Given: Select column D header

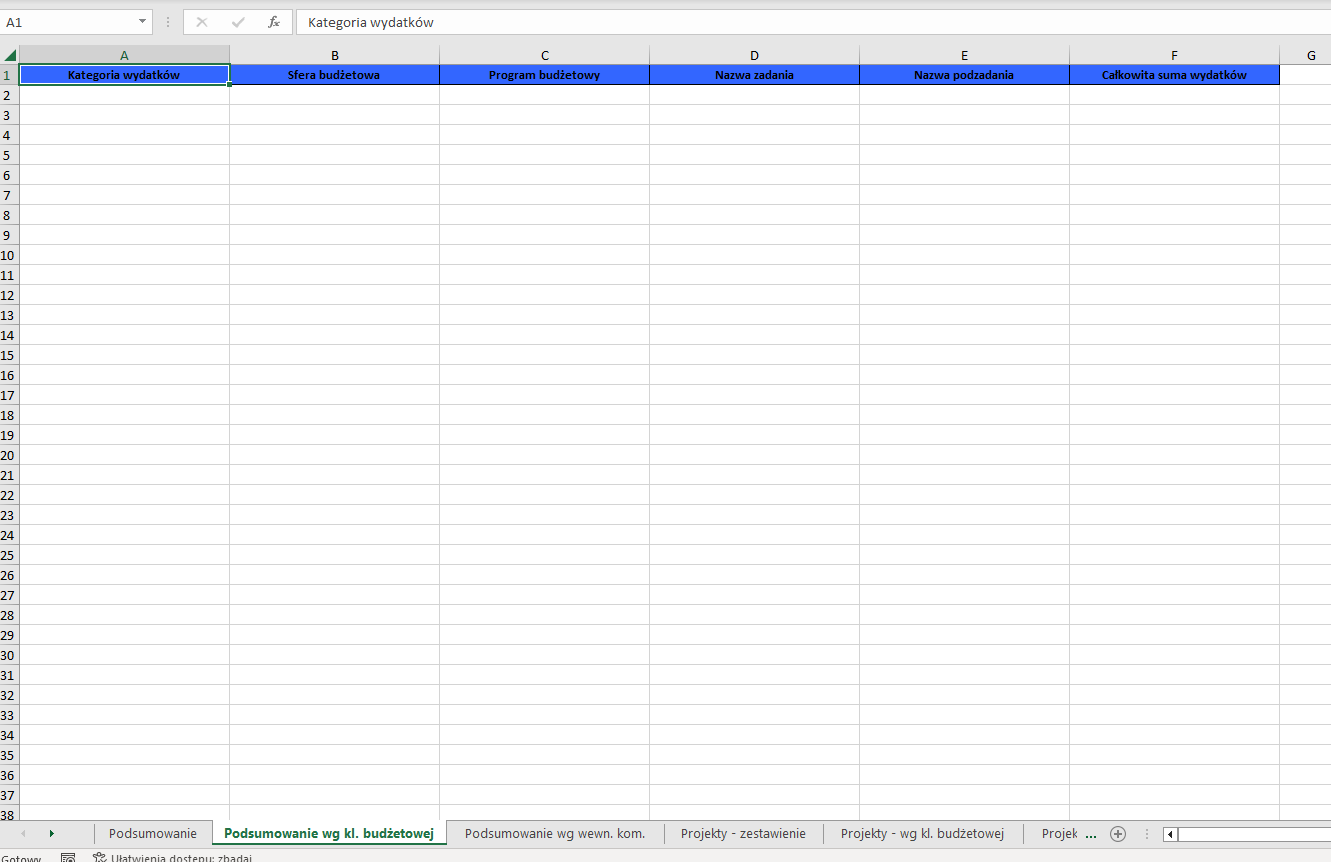Looking at the screenshot, I should pos(754,55).
